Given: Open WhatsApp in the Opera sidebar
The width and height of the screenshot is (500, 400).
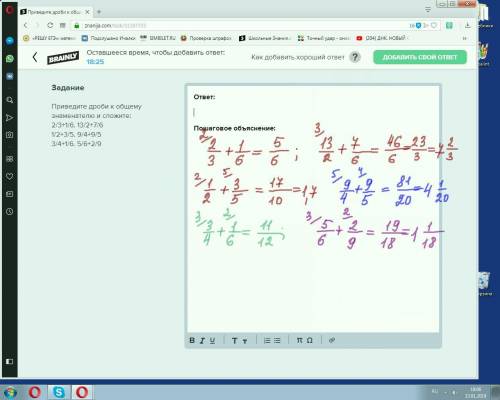Looking at the screenshot, I should tap(10, 59).
